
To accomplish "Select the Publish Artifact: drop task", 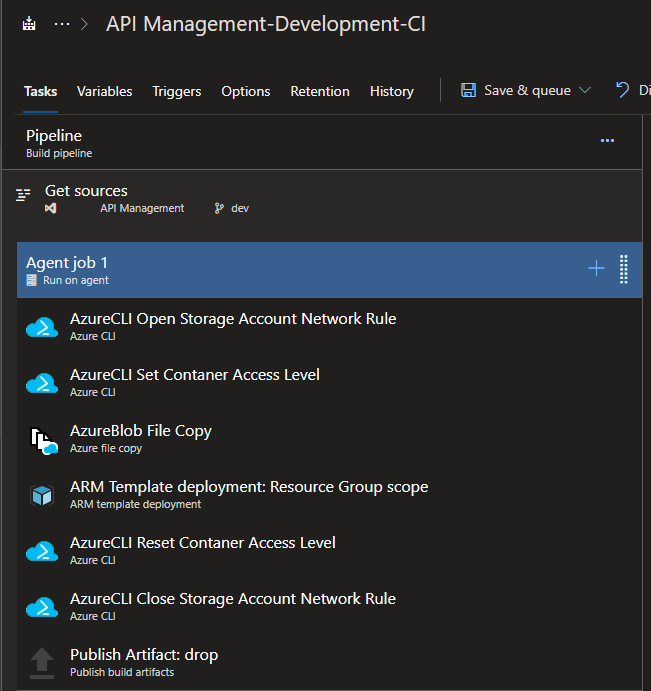I will point(329,662).
